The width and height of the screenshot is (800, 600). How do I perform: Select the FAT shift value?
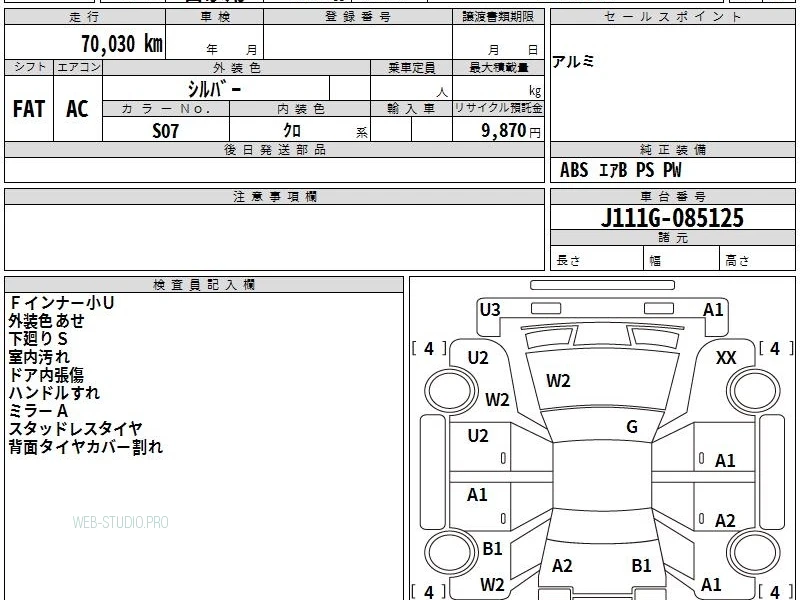pos(29,109)
